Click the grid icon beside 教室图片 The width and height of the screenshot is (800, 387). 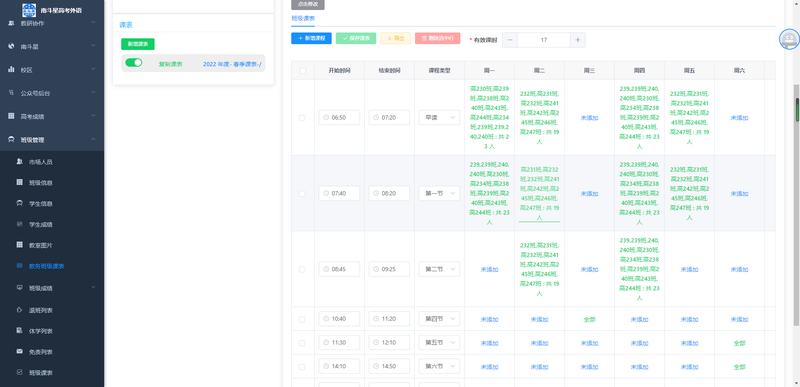click(x=19, y=245)
